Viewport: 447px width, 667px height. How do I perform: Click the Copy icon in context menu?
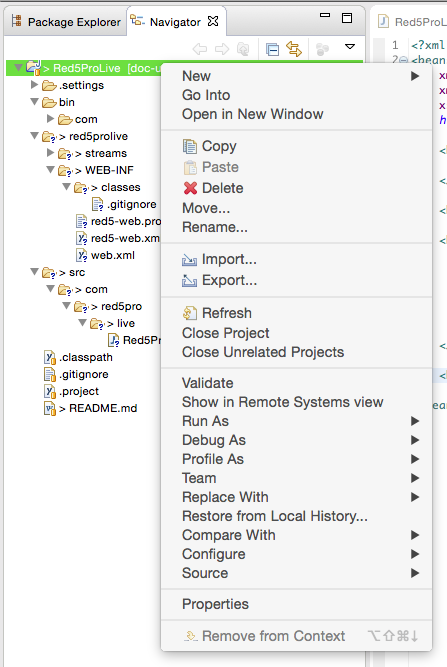tap(190, 146)
